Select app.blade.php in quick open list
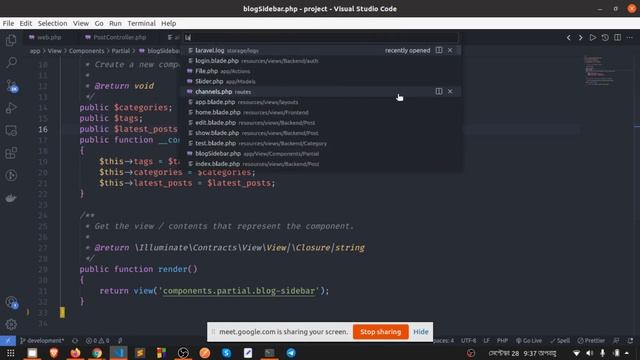Image resolution: width=640 pixels, height=360 pixels. coord(320,102)
